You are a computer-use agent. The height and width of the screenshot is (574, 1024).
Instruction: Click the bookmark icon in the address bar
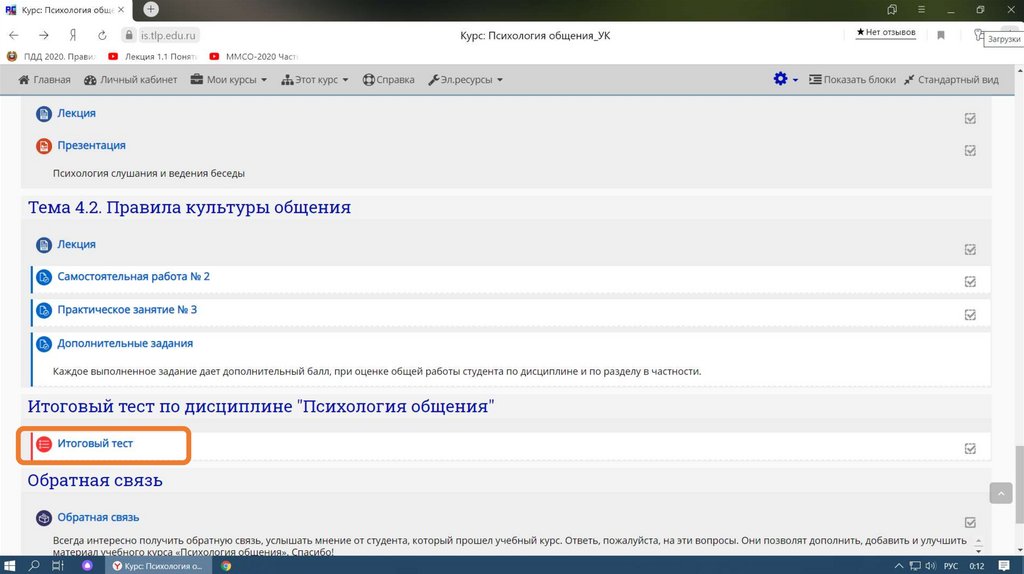click(x=941, y=35)
